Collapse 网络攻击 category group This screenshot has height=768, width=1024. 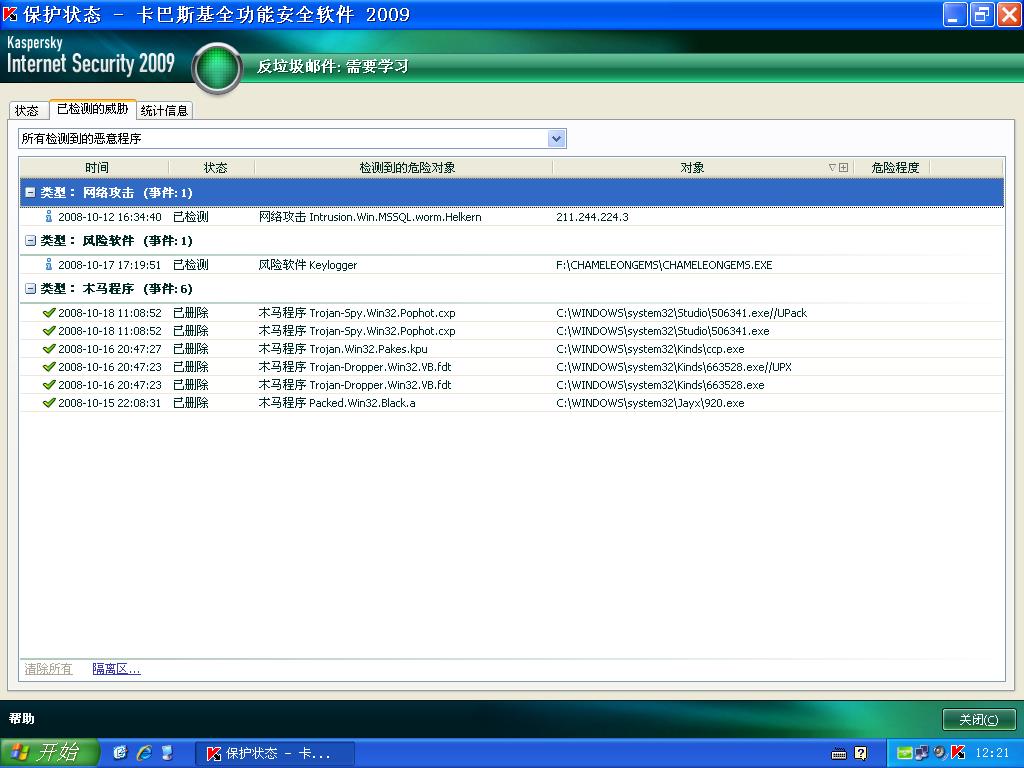[x=30, y=193]
